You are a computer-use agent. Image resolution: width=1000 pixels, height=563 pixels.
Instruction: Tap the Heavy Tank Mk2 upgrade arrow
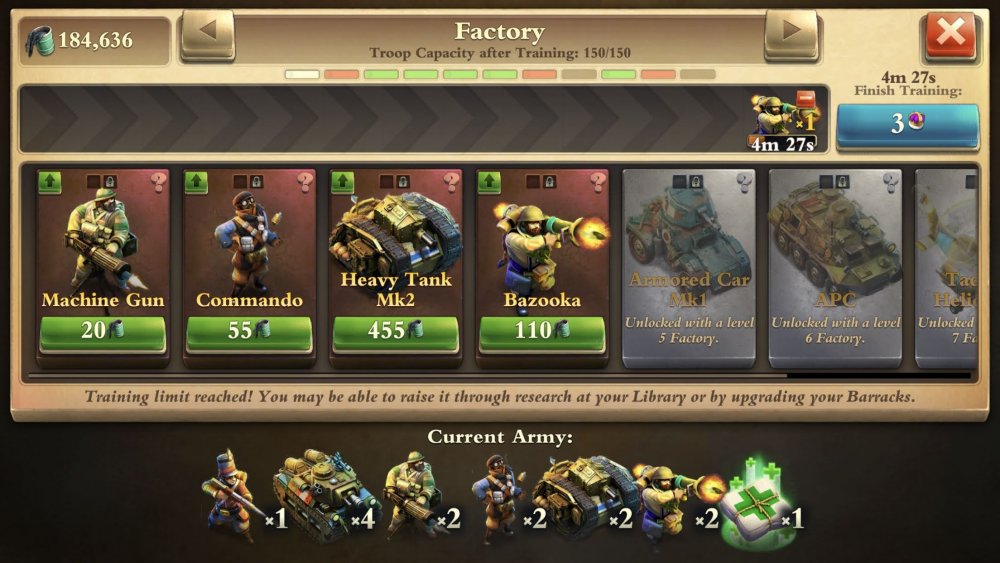(342, 182)
